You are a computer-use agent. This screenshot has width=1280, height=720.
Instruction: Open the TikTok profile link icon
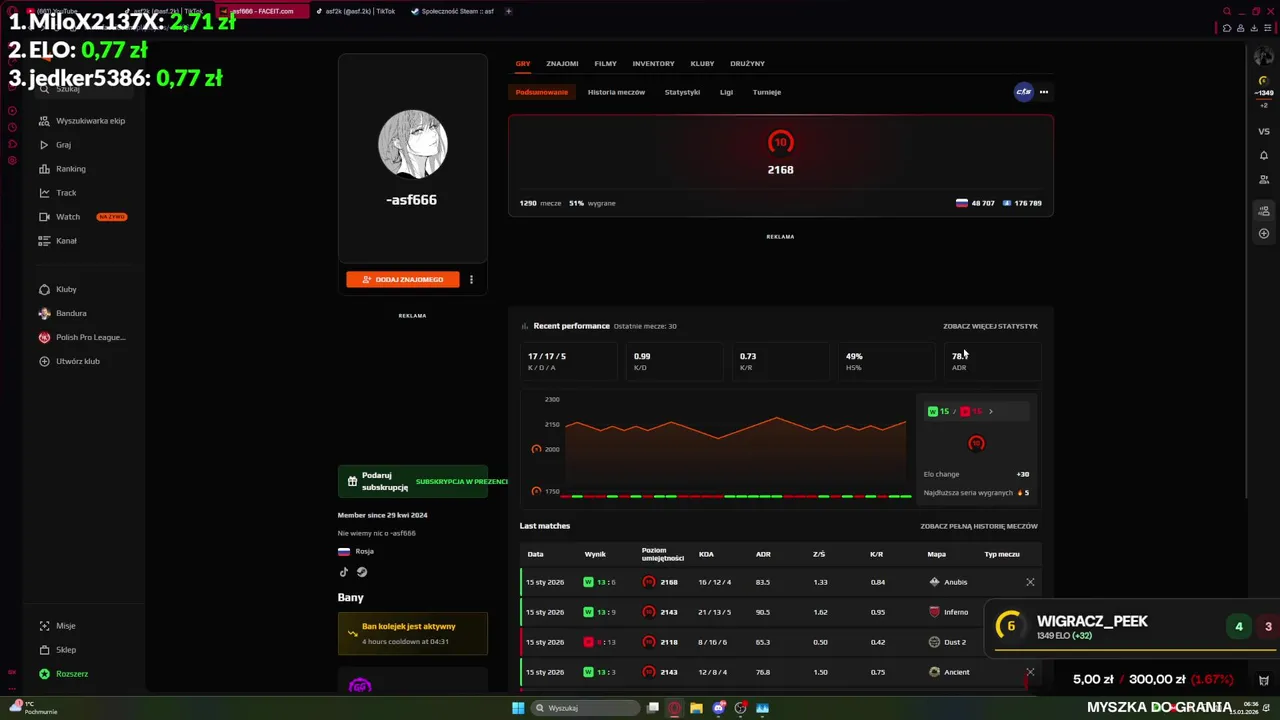[x=344, y=572]
